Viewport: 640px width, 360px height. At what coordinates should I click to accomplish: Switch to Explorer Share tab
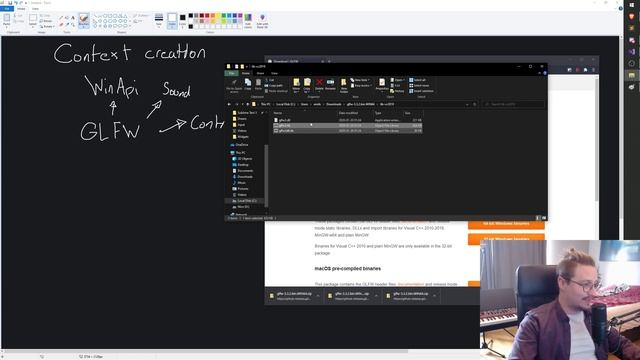(260, 73)
